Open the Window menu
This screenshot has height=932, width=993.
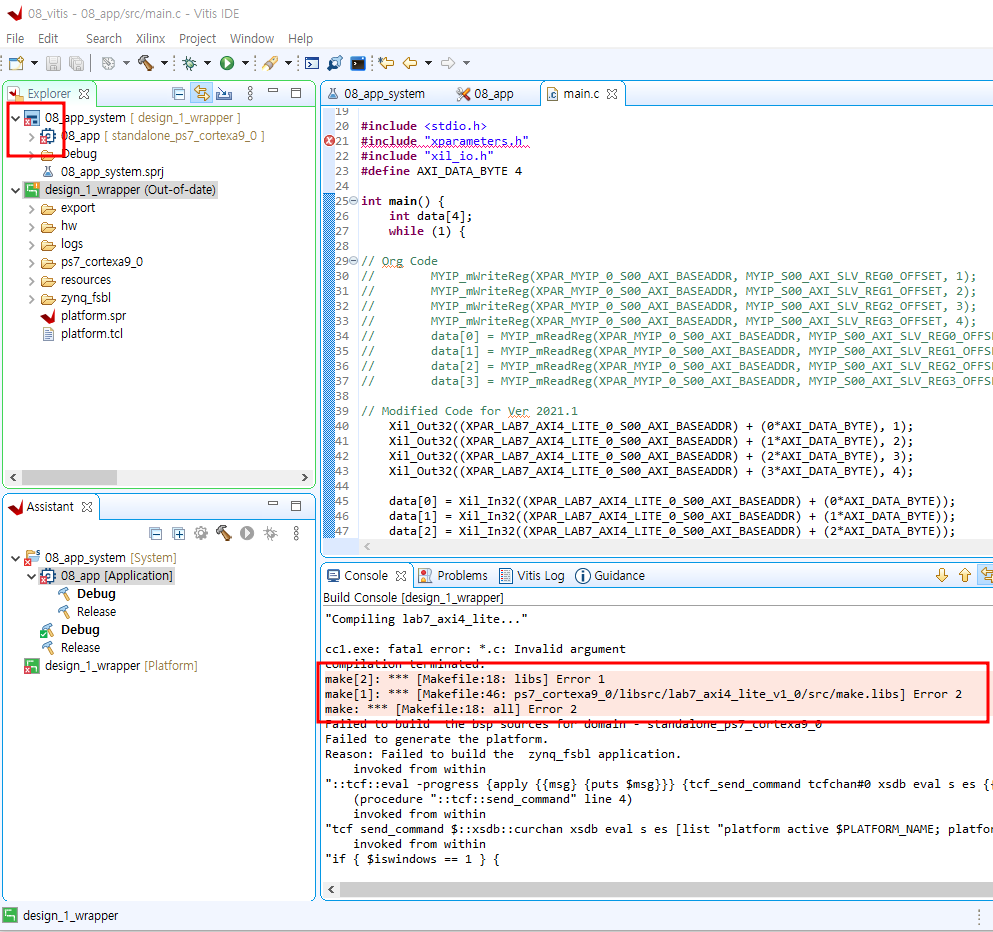click(251, 39)
